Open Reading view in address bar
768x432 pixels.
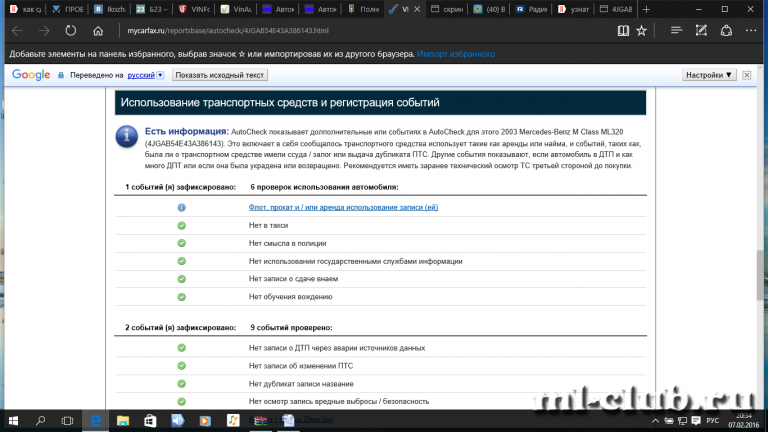coord(623,31)
